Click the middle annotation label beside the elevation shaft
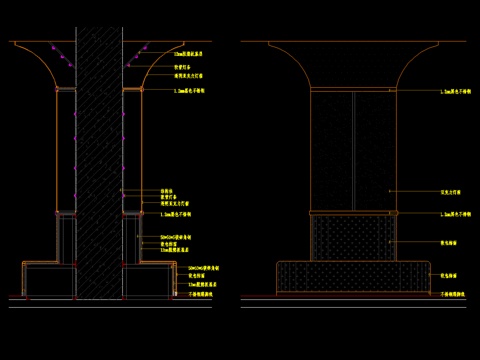 451,192
